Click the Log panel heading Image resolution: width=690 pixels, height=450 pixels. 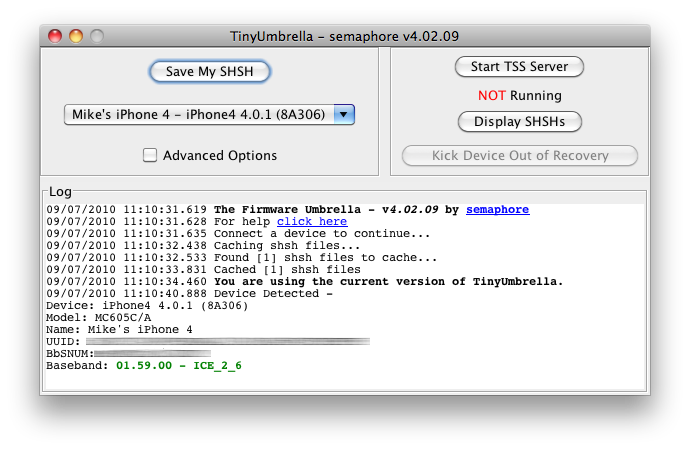pos(60,191)
